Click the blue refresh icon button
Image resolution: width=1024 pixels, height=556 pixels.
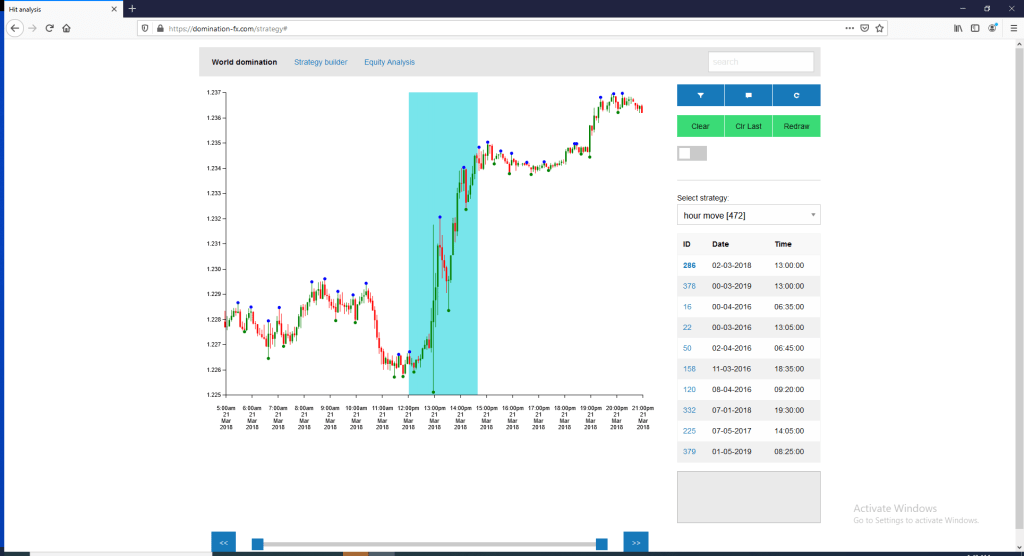796,95
